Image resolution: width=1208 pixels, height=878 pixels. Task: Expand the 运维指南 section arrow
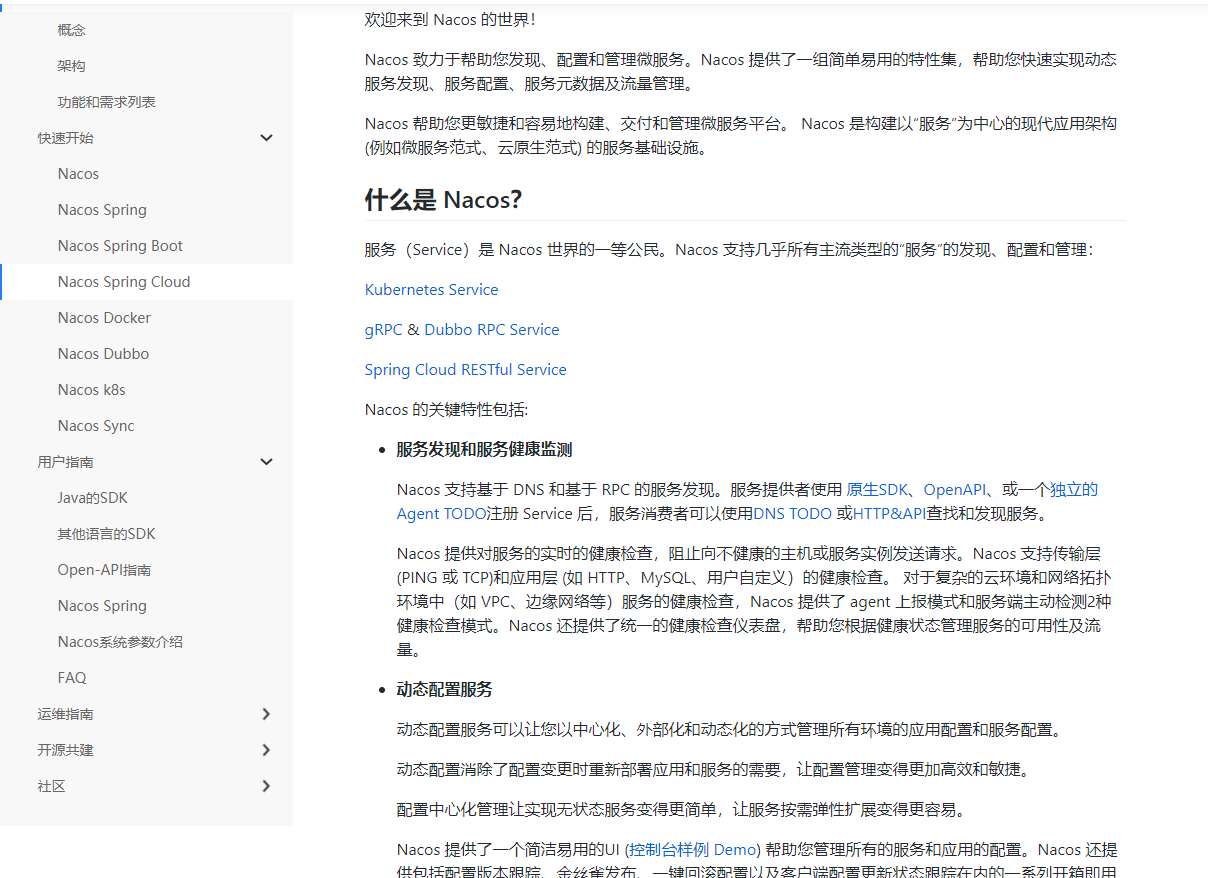tap(266, 714)
